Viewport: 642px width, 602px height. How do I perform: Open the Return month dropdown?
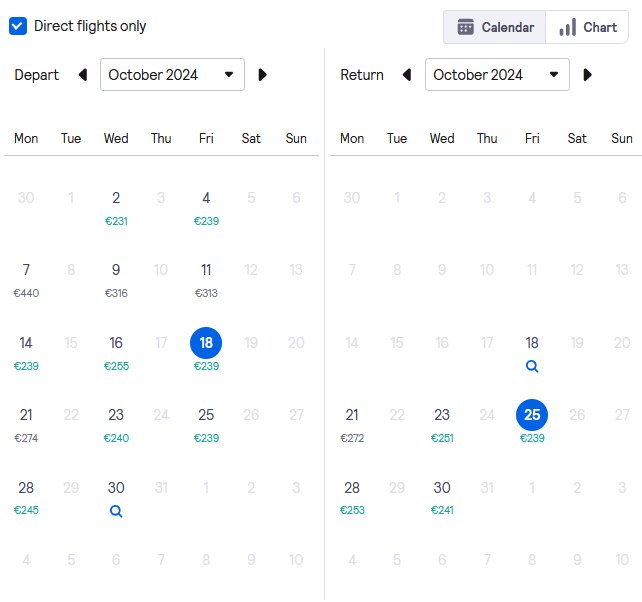[497, 75]
